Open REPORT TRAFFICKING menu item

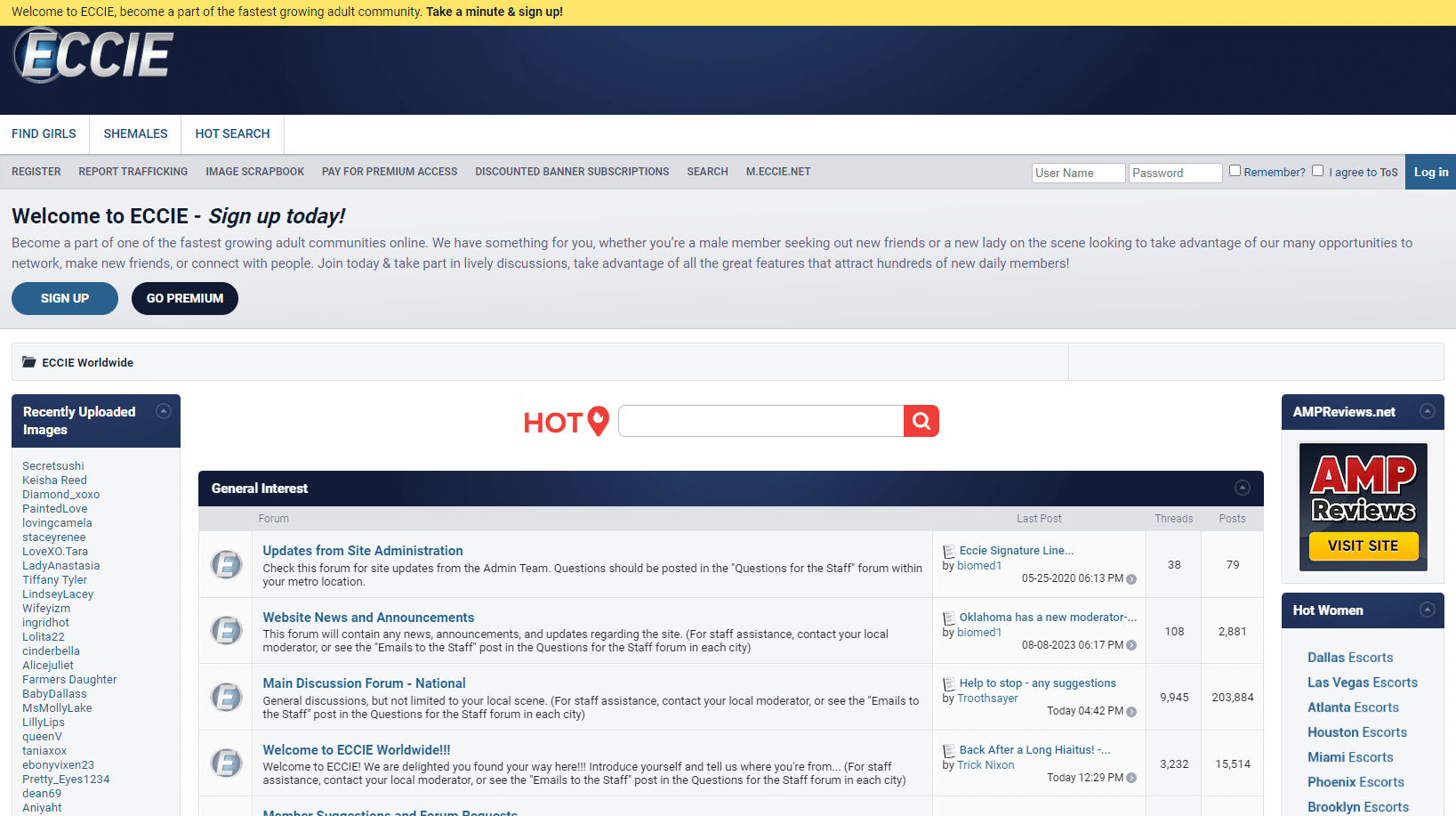(x=133, y=172)
